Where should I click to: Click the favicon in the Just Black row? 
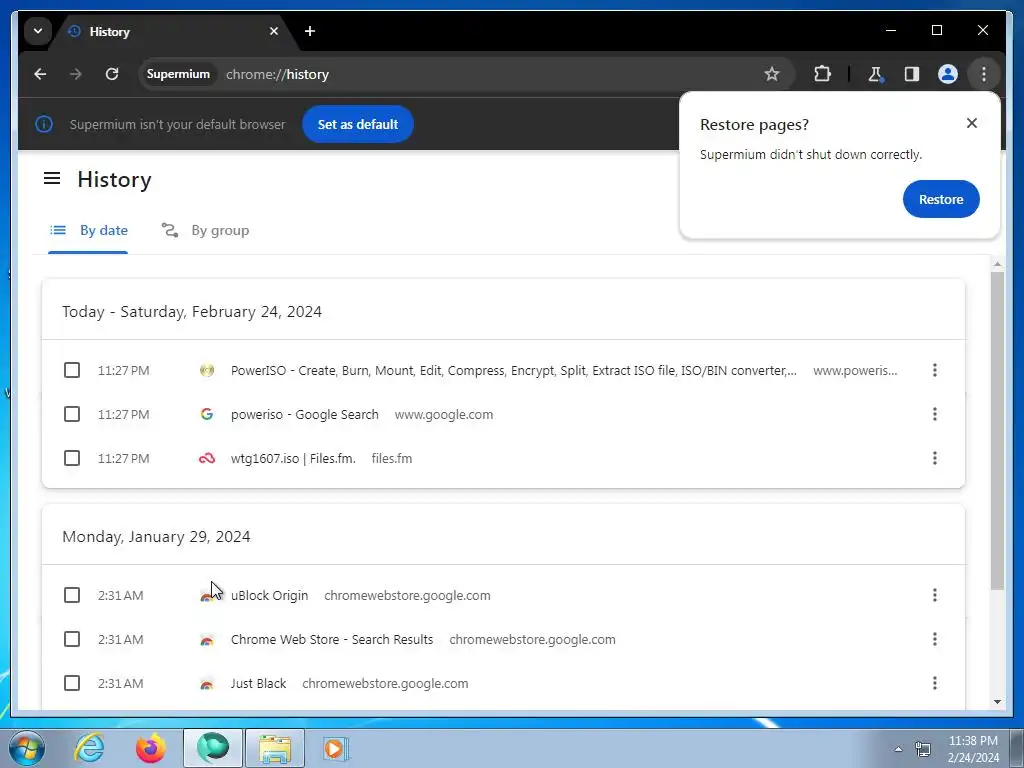[x=206, y=684]
